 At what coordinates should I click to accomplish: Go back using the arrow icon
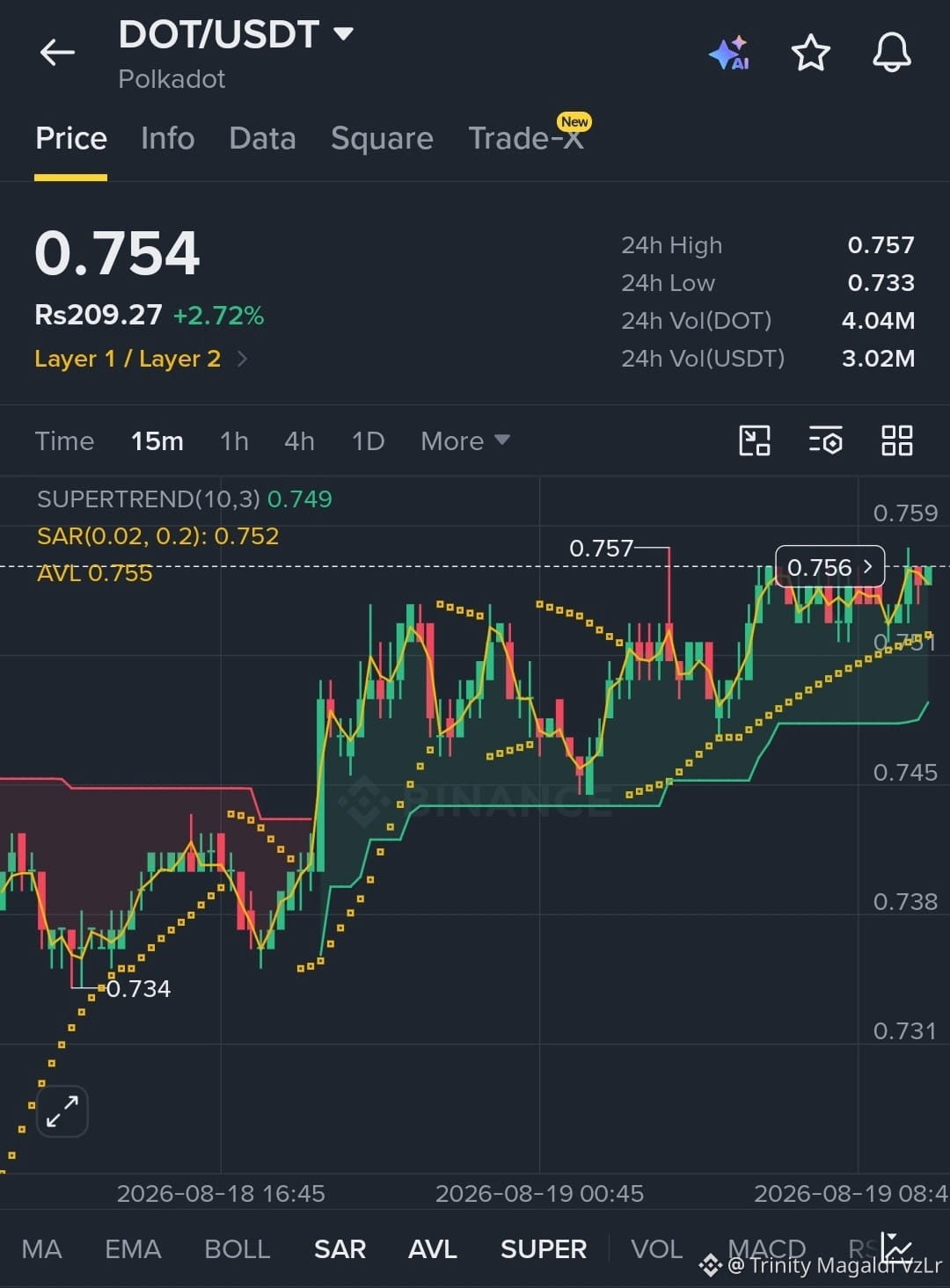[57, 53]
